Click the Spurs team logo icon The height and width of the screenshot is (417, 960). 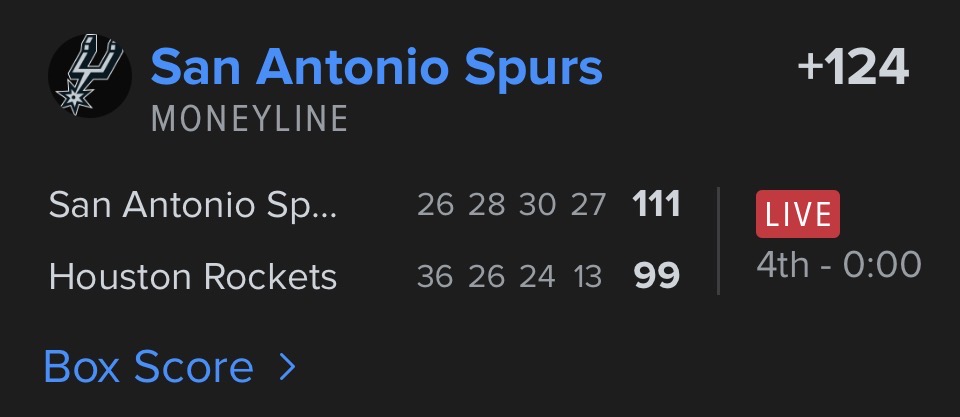point(92,78)
